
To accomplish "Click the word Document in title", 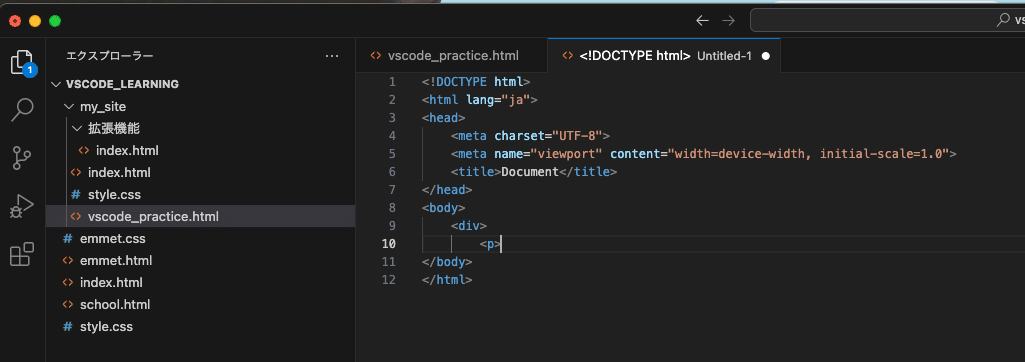I will point(530,172).
